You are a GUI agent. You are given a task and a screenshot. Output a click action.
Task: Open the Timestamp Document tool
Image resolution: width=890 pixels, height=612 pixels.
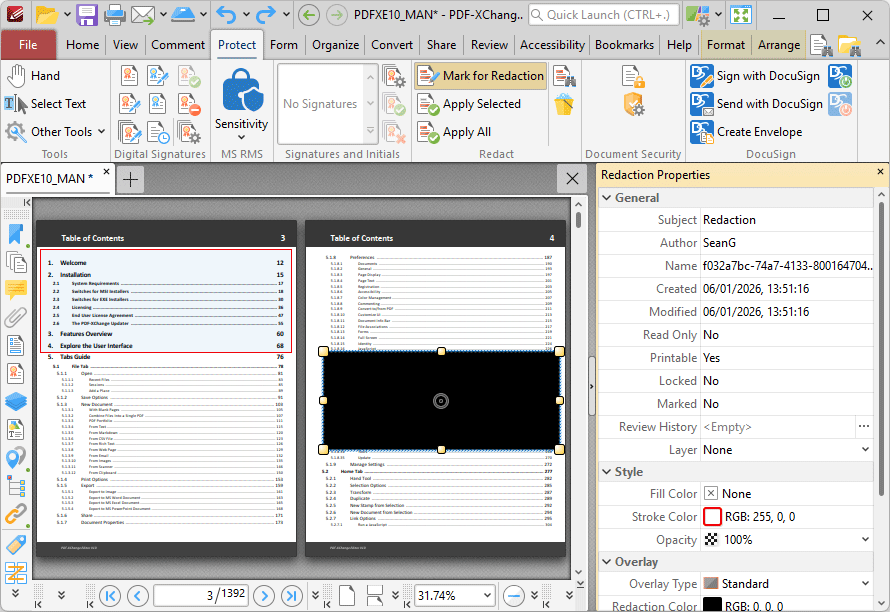(158, 133)
